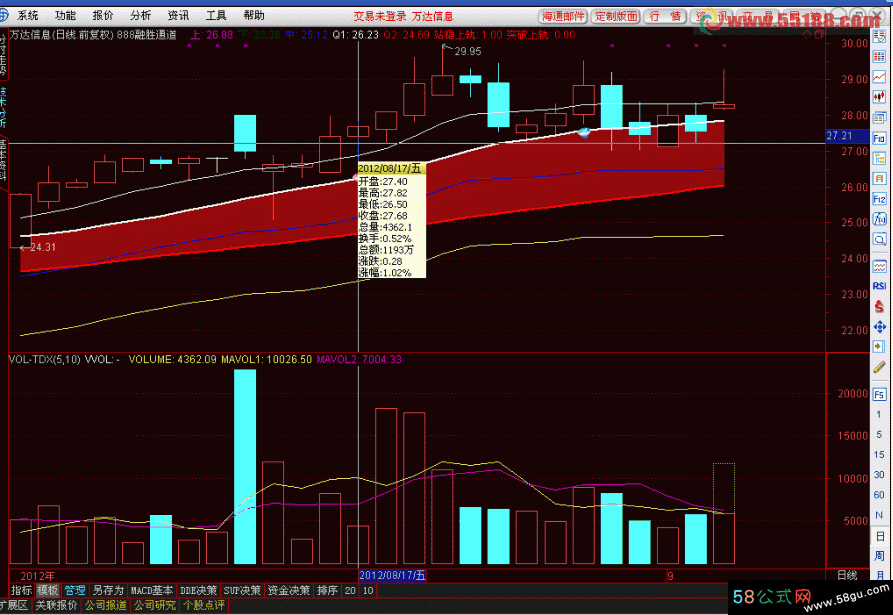Screen dimensions: 893x615
Task: Click the 管理 tab
Action: click(x=75, y=591)
